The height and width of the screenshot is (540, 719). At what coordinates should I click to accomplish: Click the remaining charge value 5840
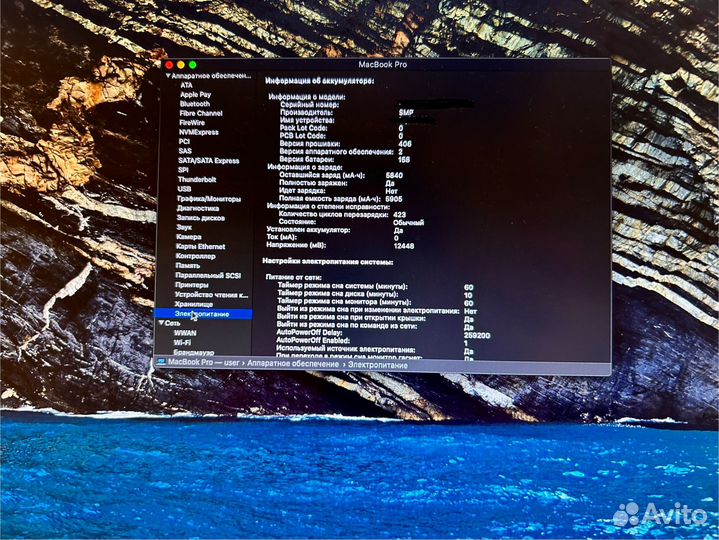[x=394, y=175]
